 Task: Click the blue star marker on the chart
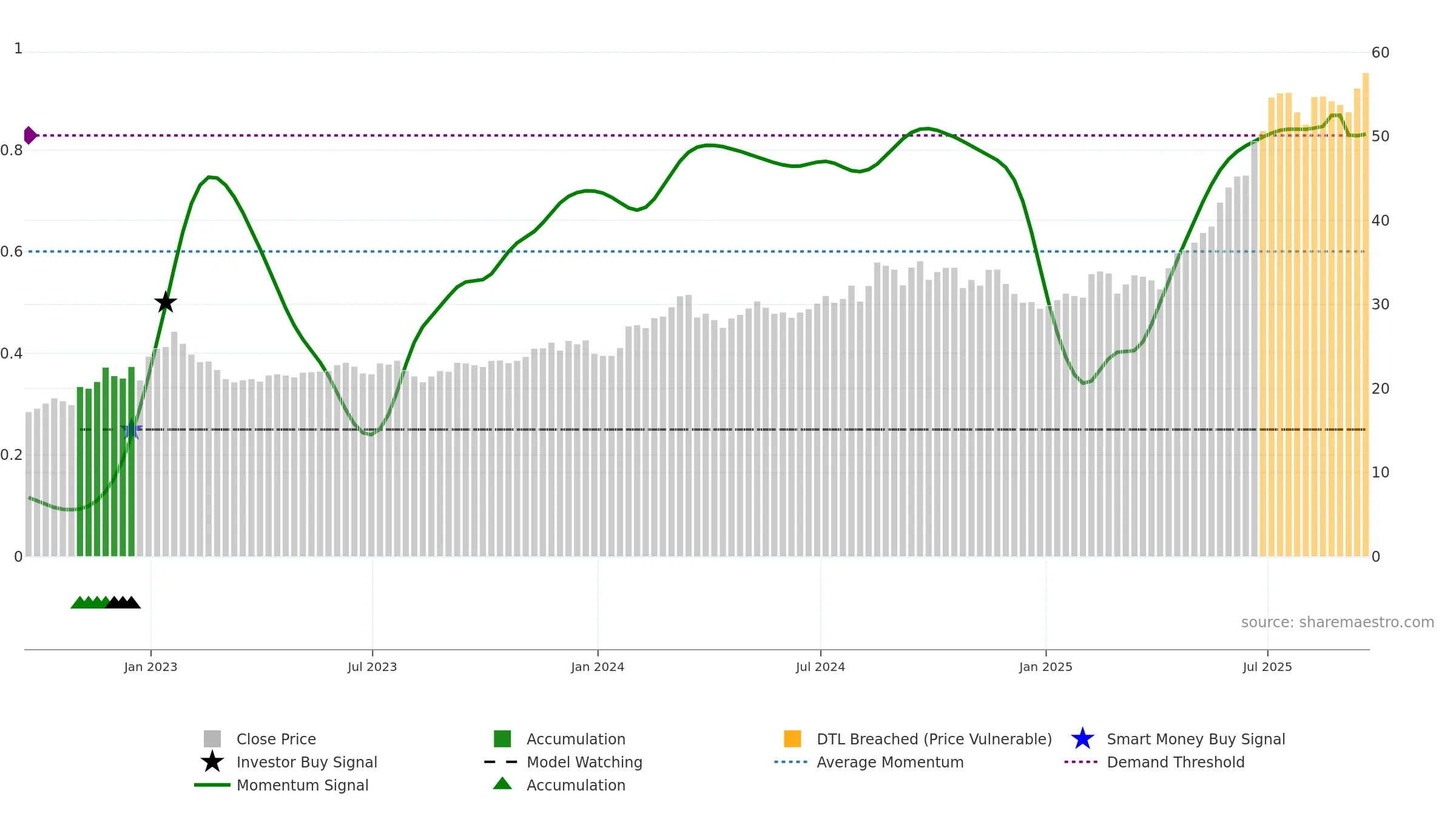click(131, 430)
